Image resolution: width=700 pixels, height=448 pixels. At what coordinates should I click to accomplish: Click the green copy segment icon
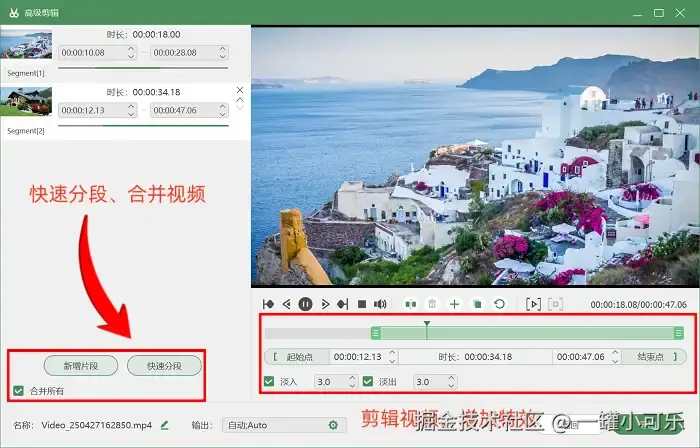click(477, 304)
